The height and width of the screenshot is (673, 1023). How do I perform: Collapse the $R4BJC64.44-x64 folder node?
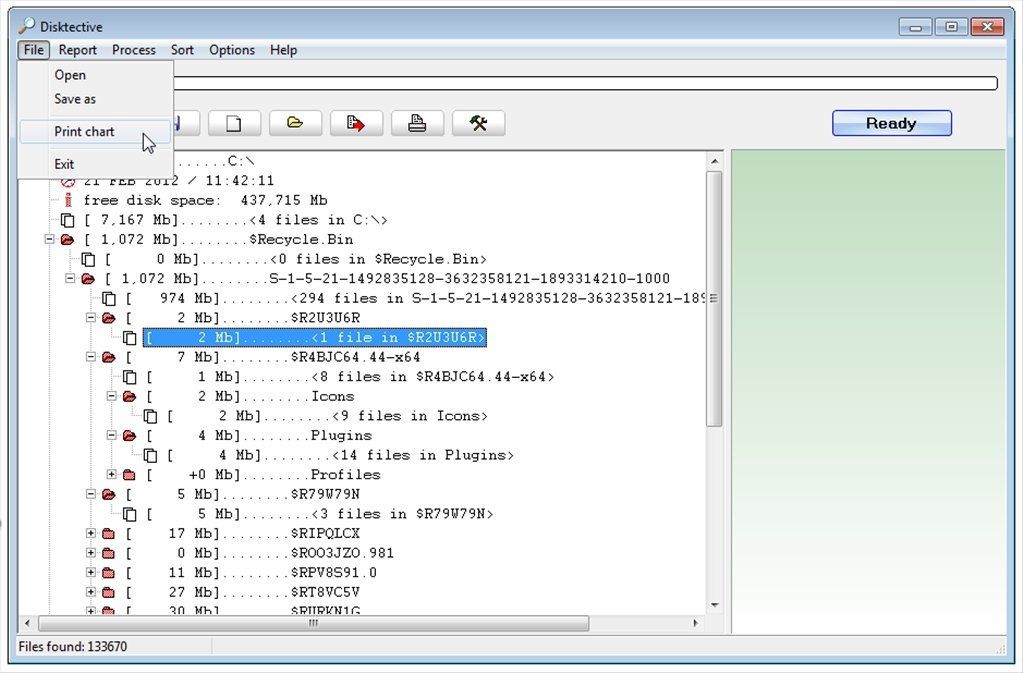[x=91, y=357]
